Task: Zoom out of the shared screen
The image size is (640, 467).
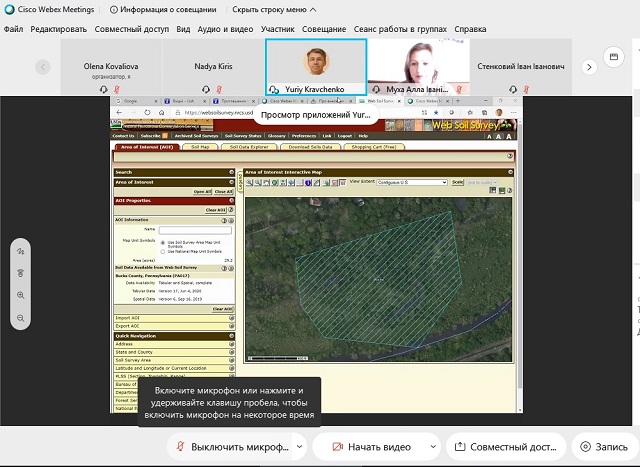Action: click(x=20, y=318)
